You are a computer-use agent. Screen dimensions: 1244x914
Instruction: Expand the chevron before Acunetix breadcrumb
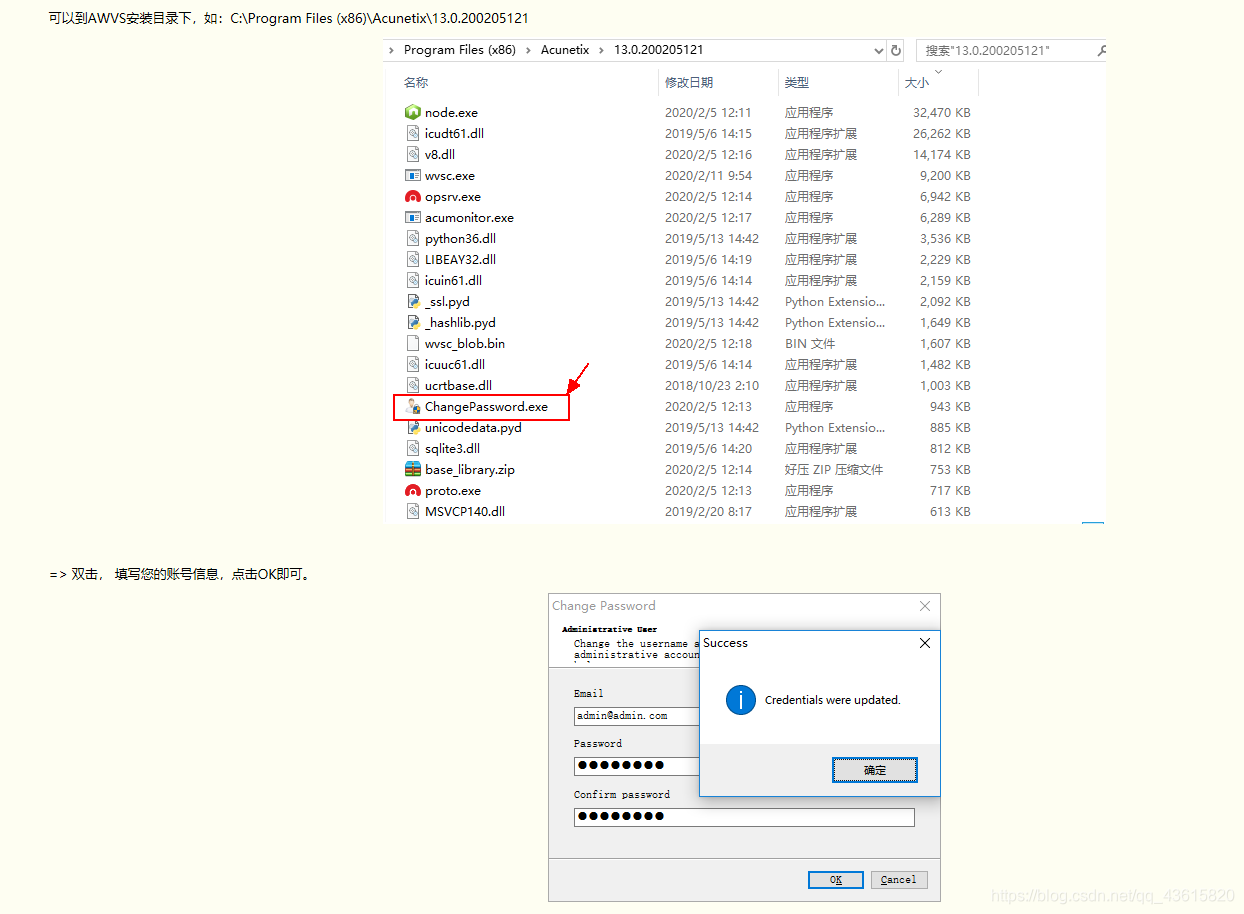tap(531, 50)
